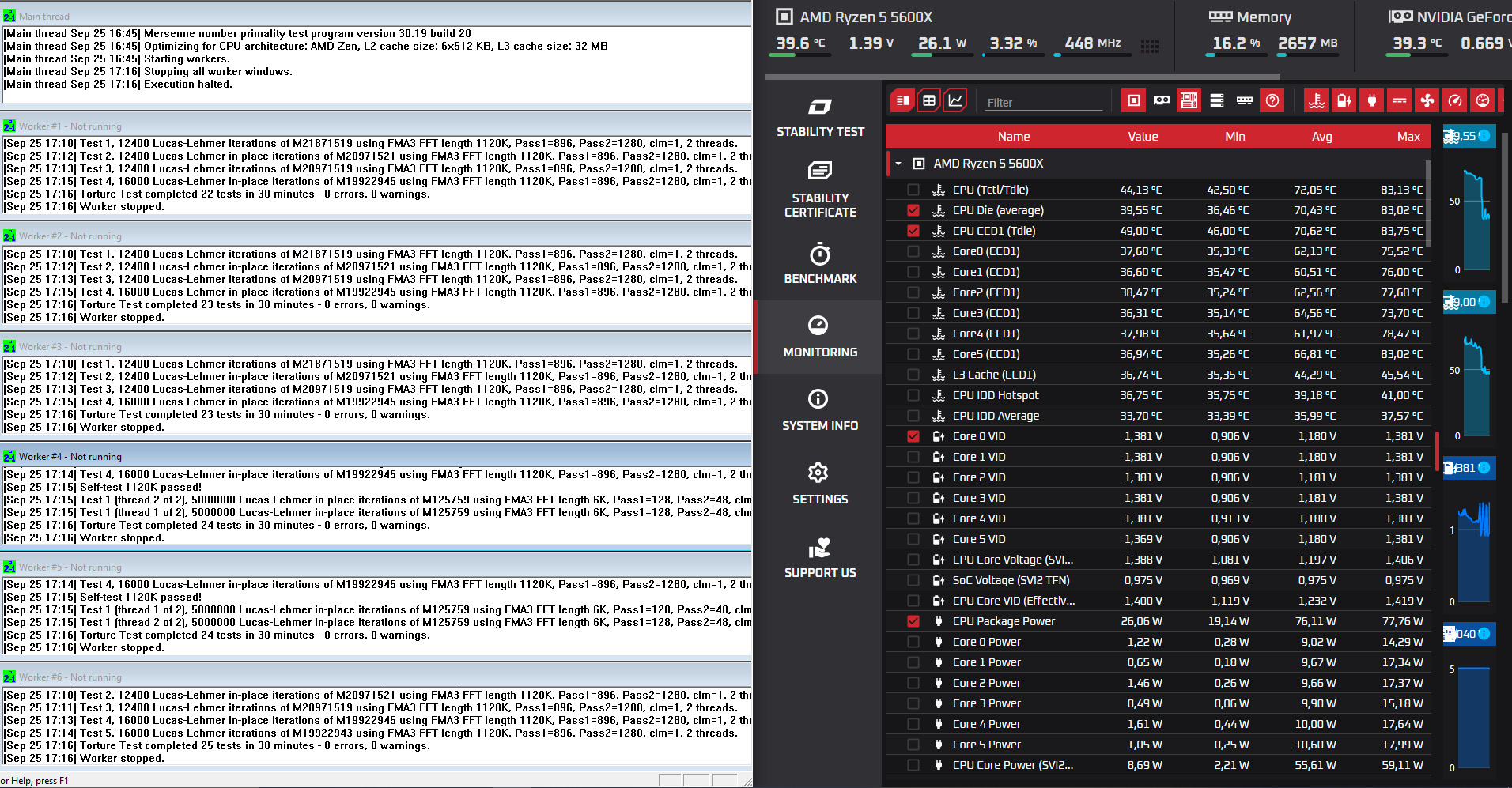Sort sensors by the Avg column

tap(1322, 137)
